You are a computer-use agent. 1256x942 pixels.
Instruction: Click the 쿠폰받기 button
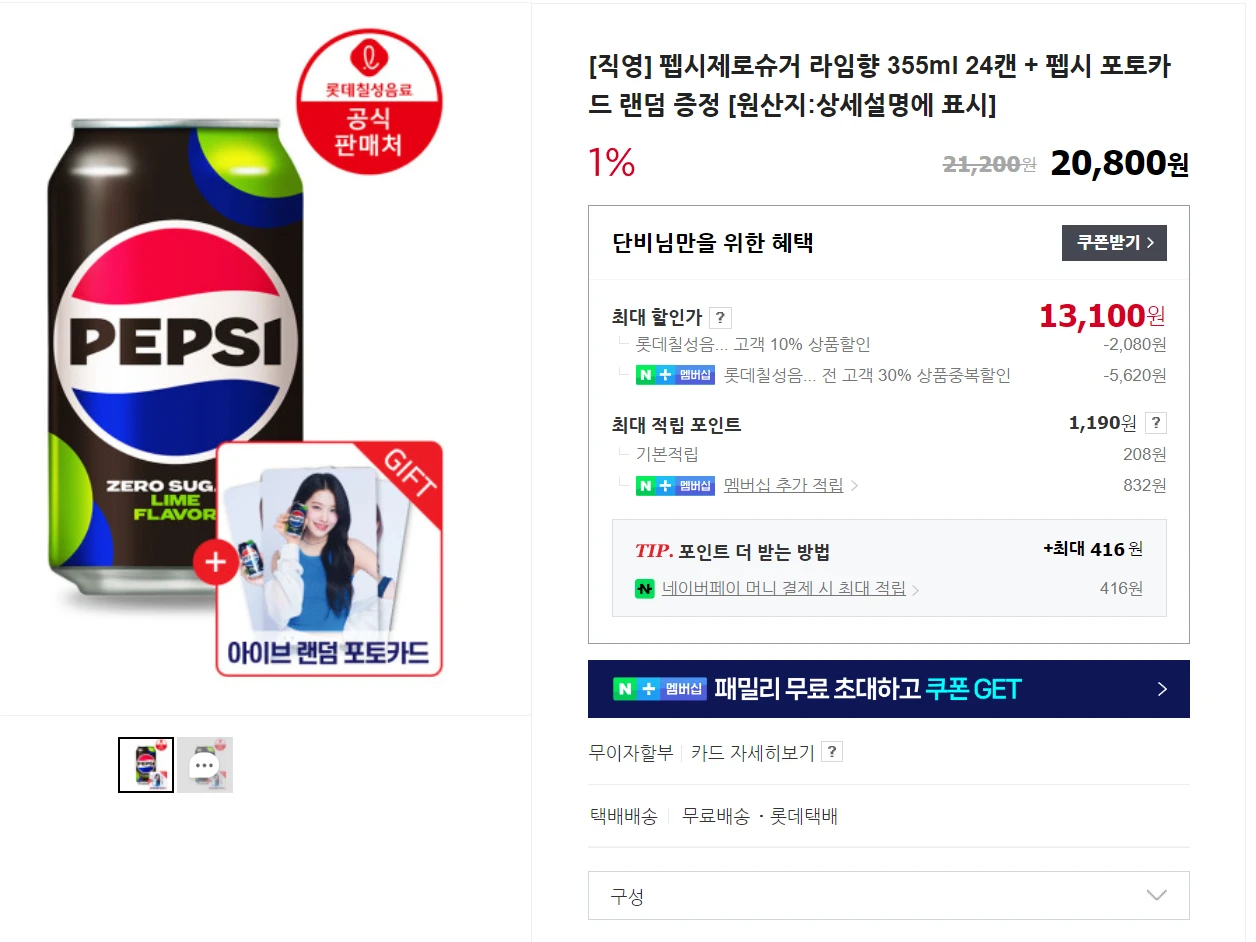coord(1114,243)
